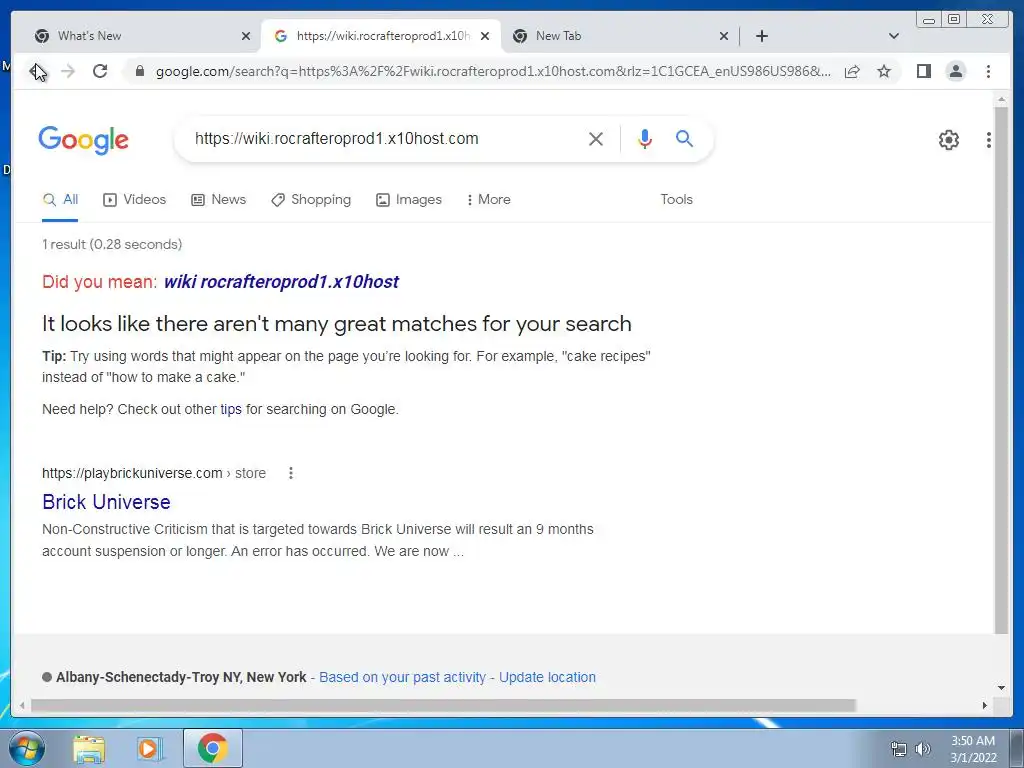Viewport: 1024px width, 768px height.
Task: Click the Update location link
Action: [547, 677]
